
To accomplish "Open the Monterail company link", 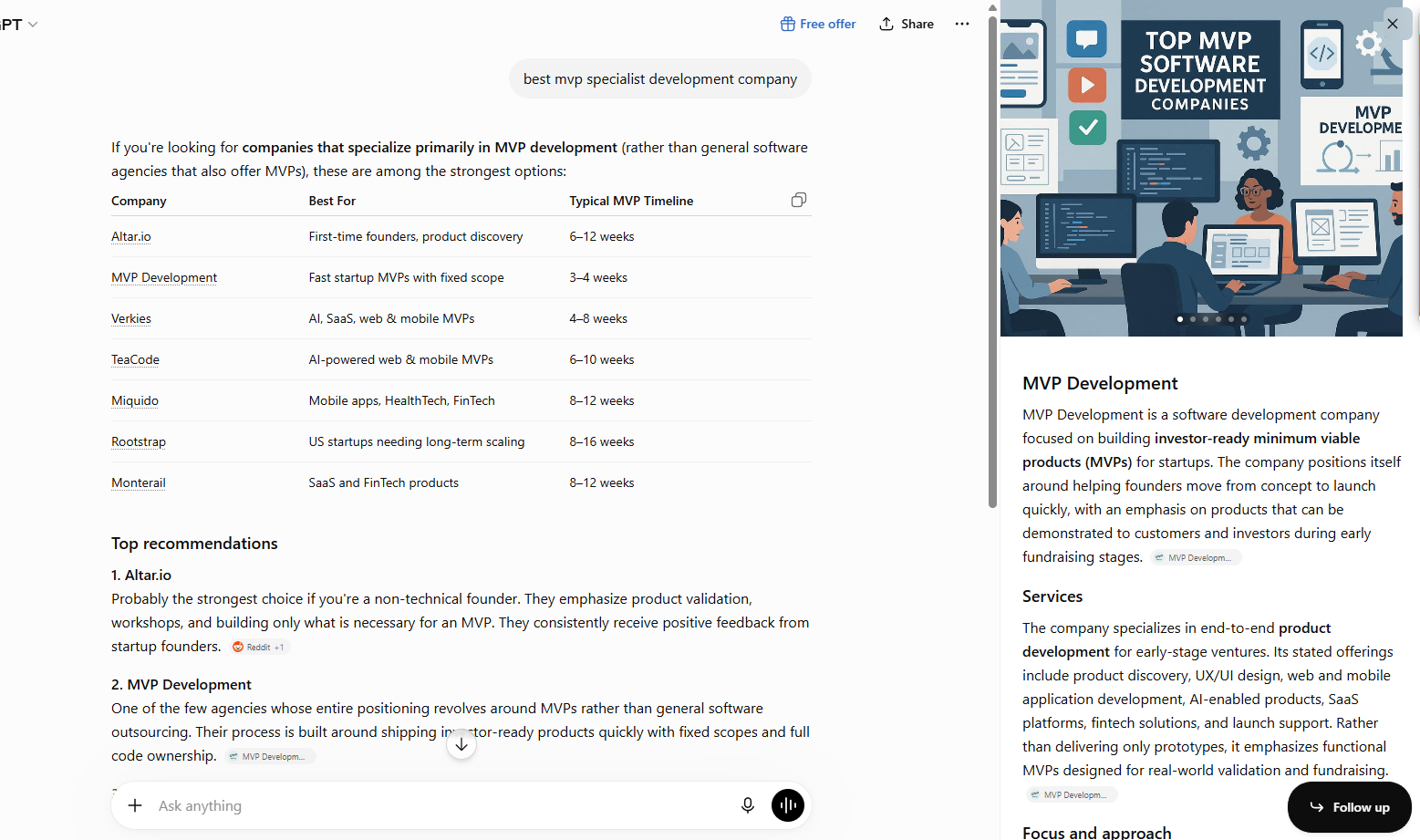I will pos(139,482).
